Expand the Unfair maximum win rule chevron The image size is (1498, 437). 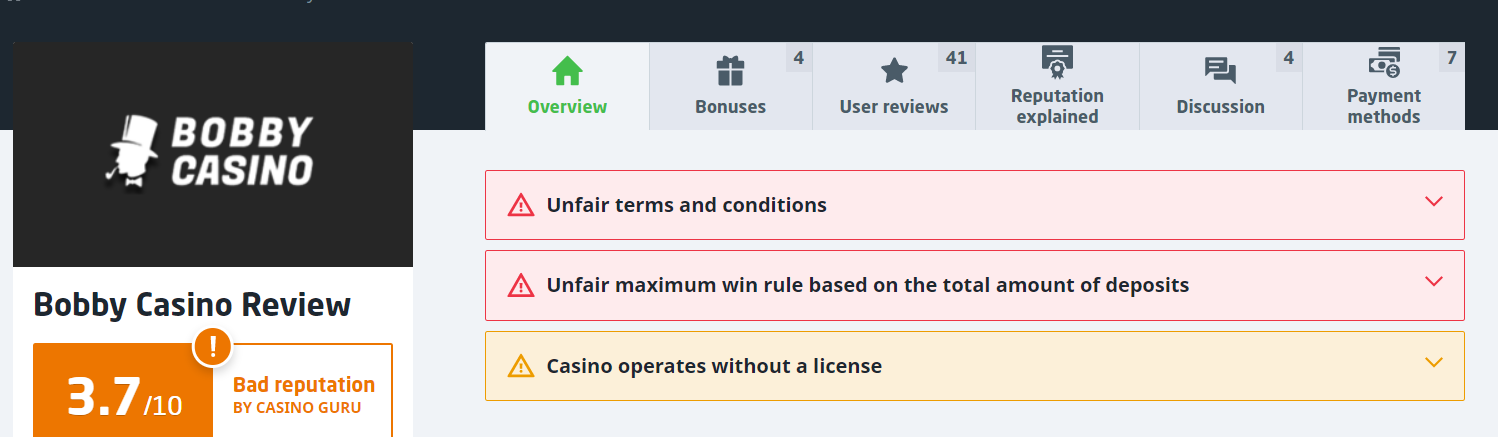point(1434,281)
